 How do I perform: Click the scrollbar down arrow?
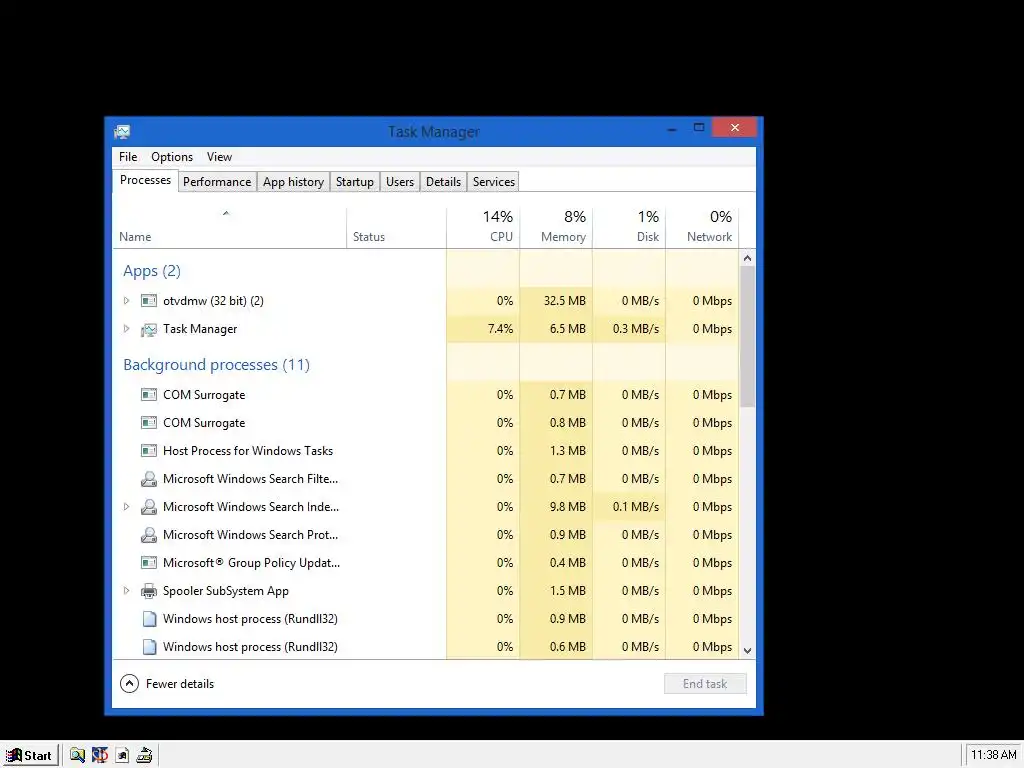click(x=748, y=650)
